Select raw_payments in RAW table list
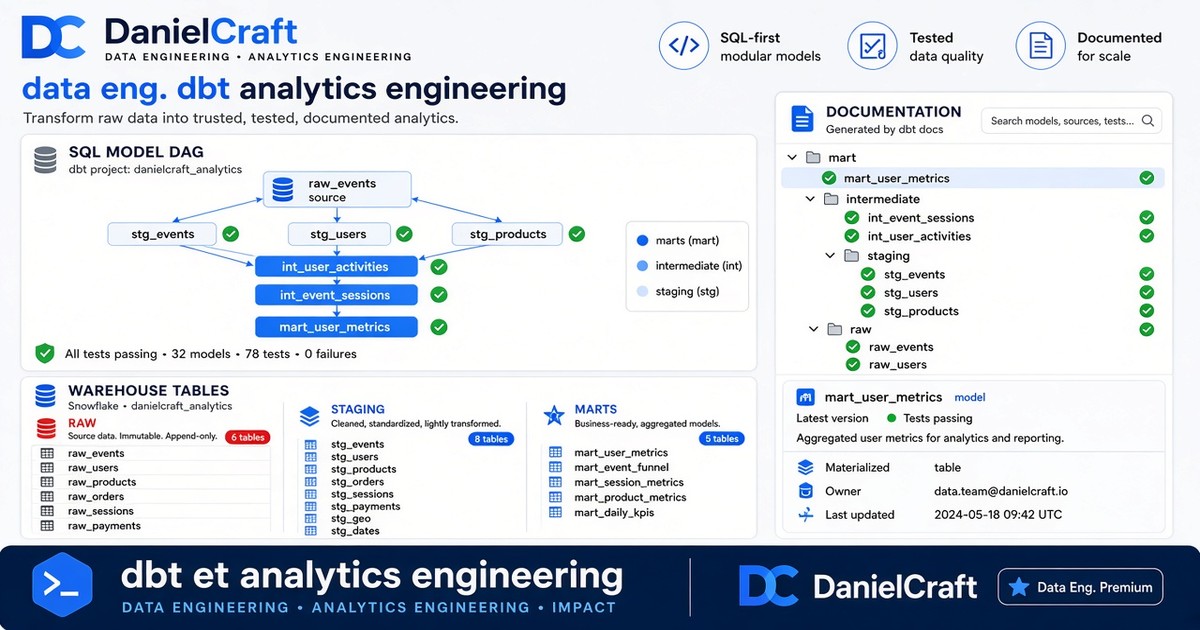 pos(104,526)
